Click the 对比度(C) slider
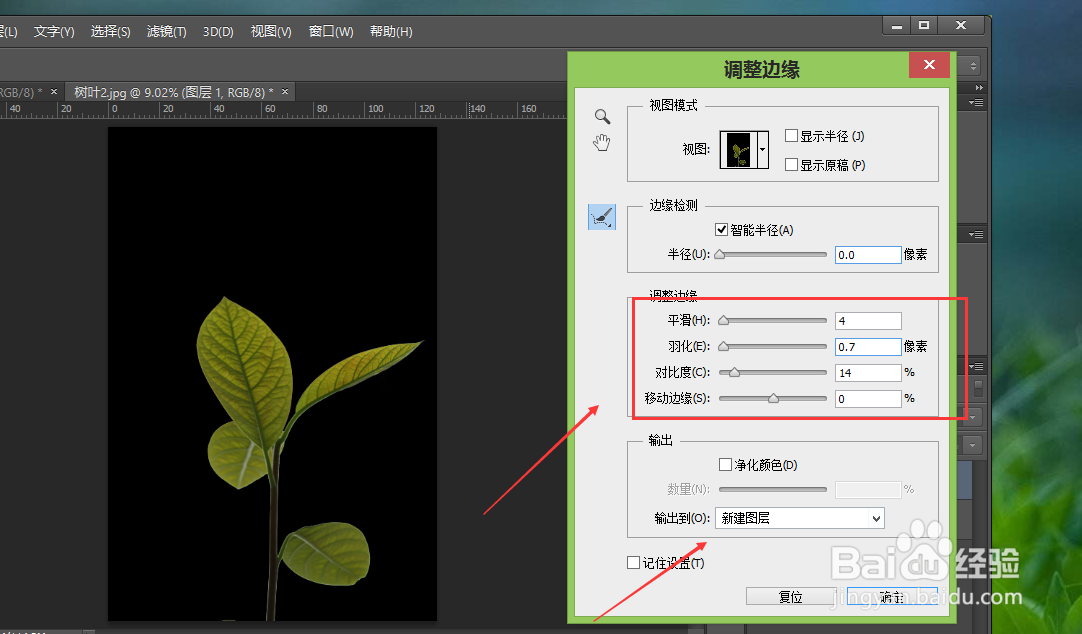 (773, 373)
